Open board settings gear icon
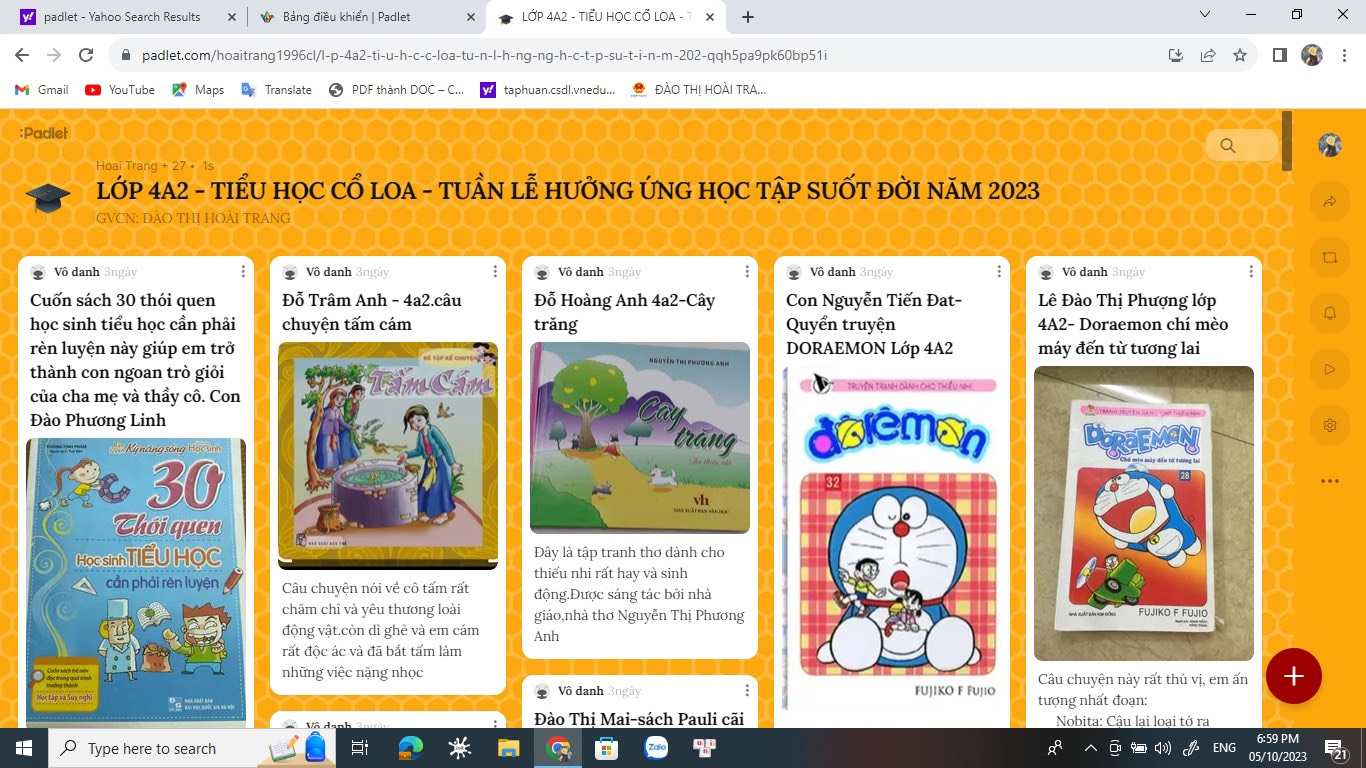 click(x=1329, y=425)
